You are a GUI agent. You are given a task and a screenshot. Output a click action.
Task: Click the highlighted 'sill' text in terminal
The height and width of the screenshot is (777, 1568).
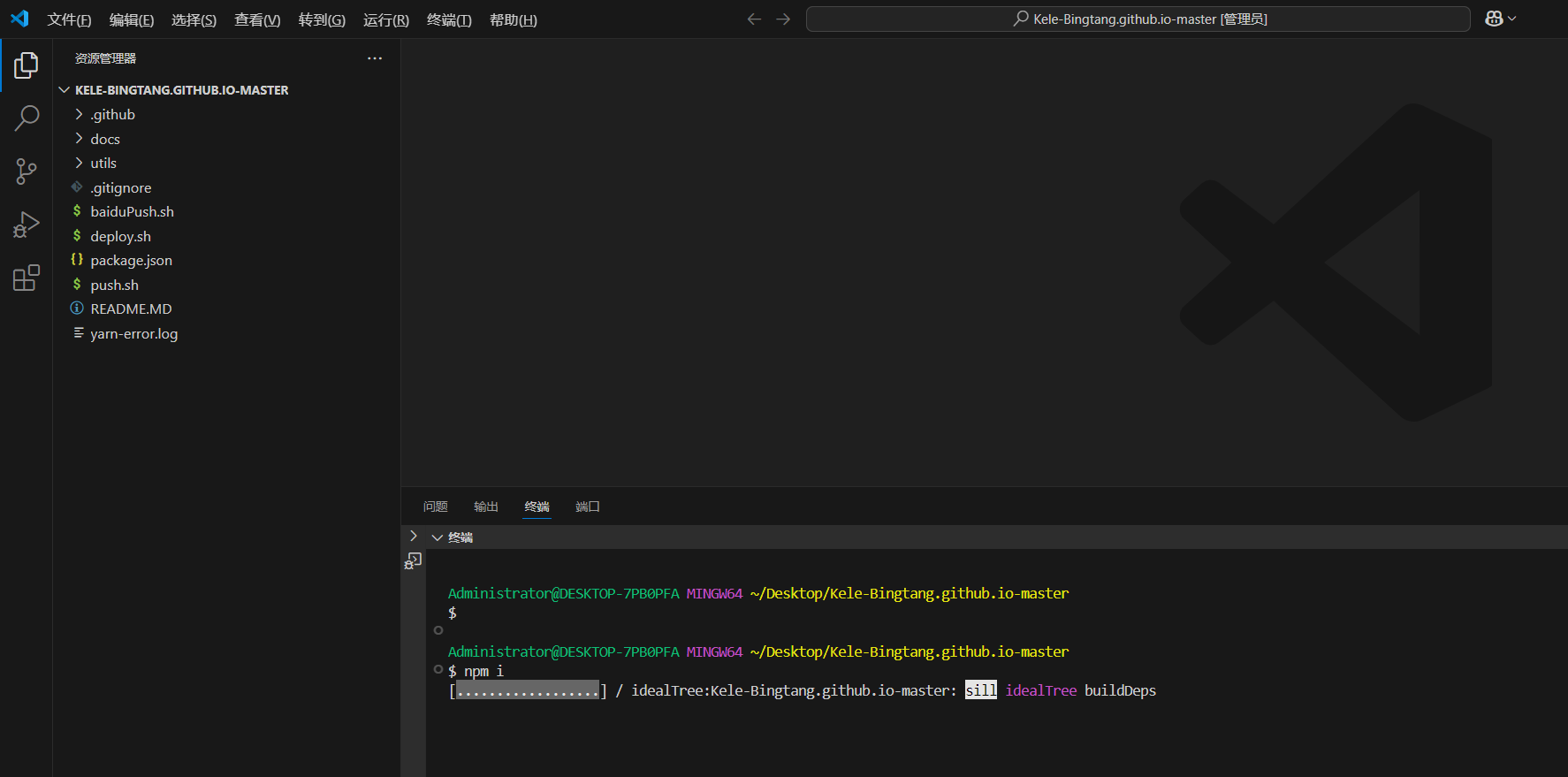[x=980, y=690]
